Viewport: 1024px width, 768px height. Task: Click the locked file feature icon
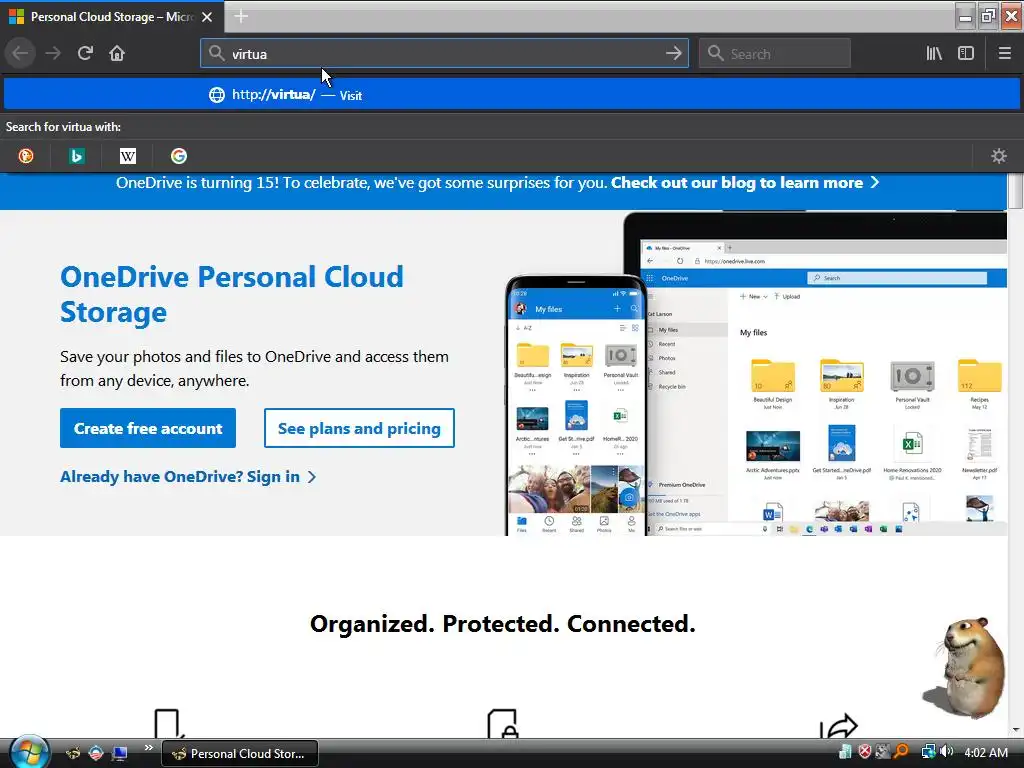click(502, 724)
